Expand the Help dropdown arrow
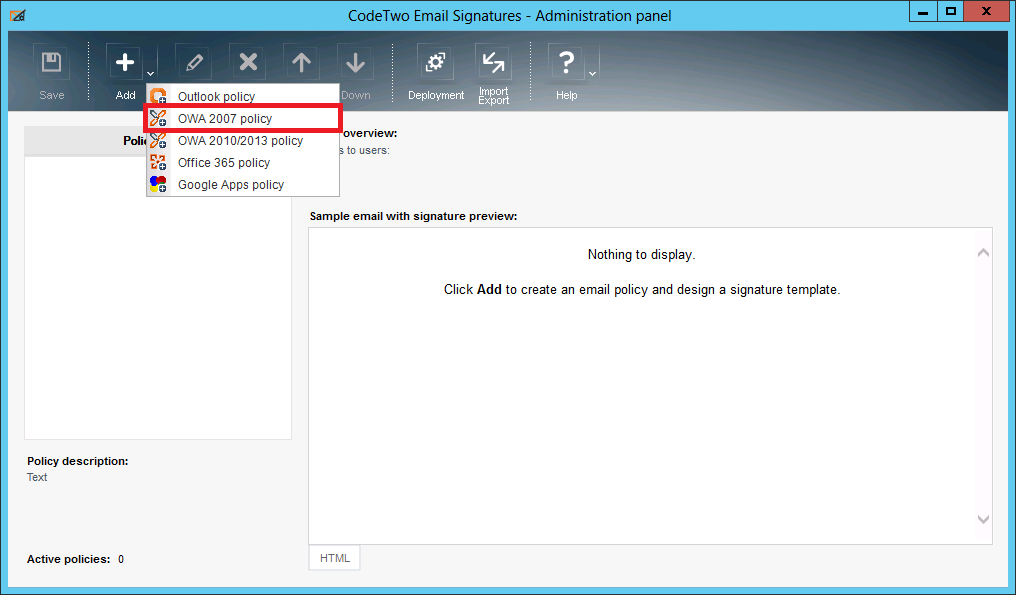1016x595 pixels. click(x=592, y=73)
